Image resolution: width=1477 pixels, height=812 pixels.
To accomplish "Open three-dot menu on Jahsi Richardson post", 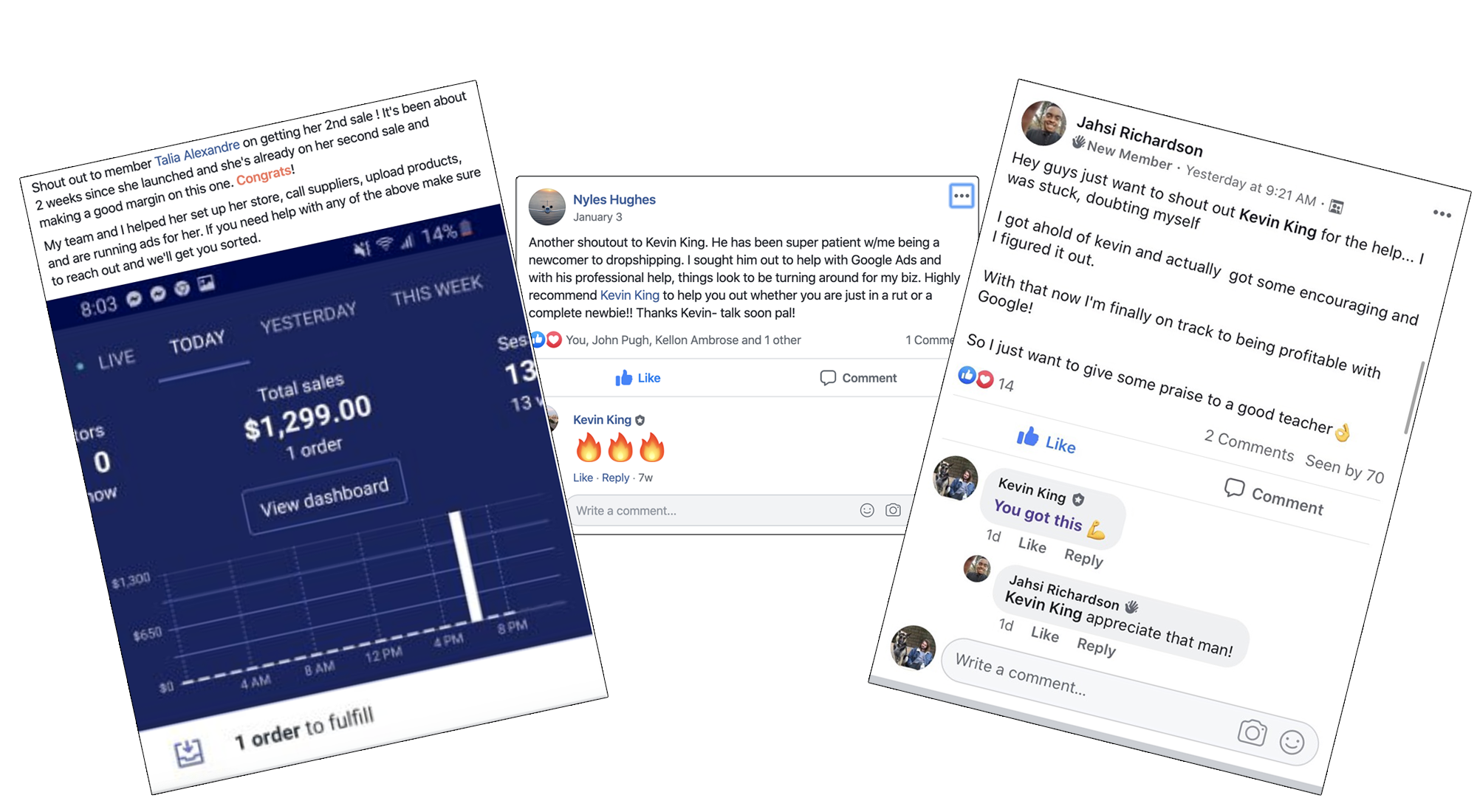I will point(1442,213).
